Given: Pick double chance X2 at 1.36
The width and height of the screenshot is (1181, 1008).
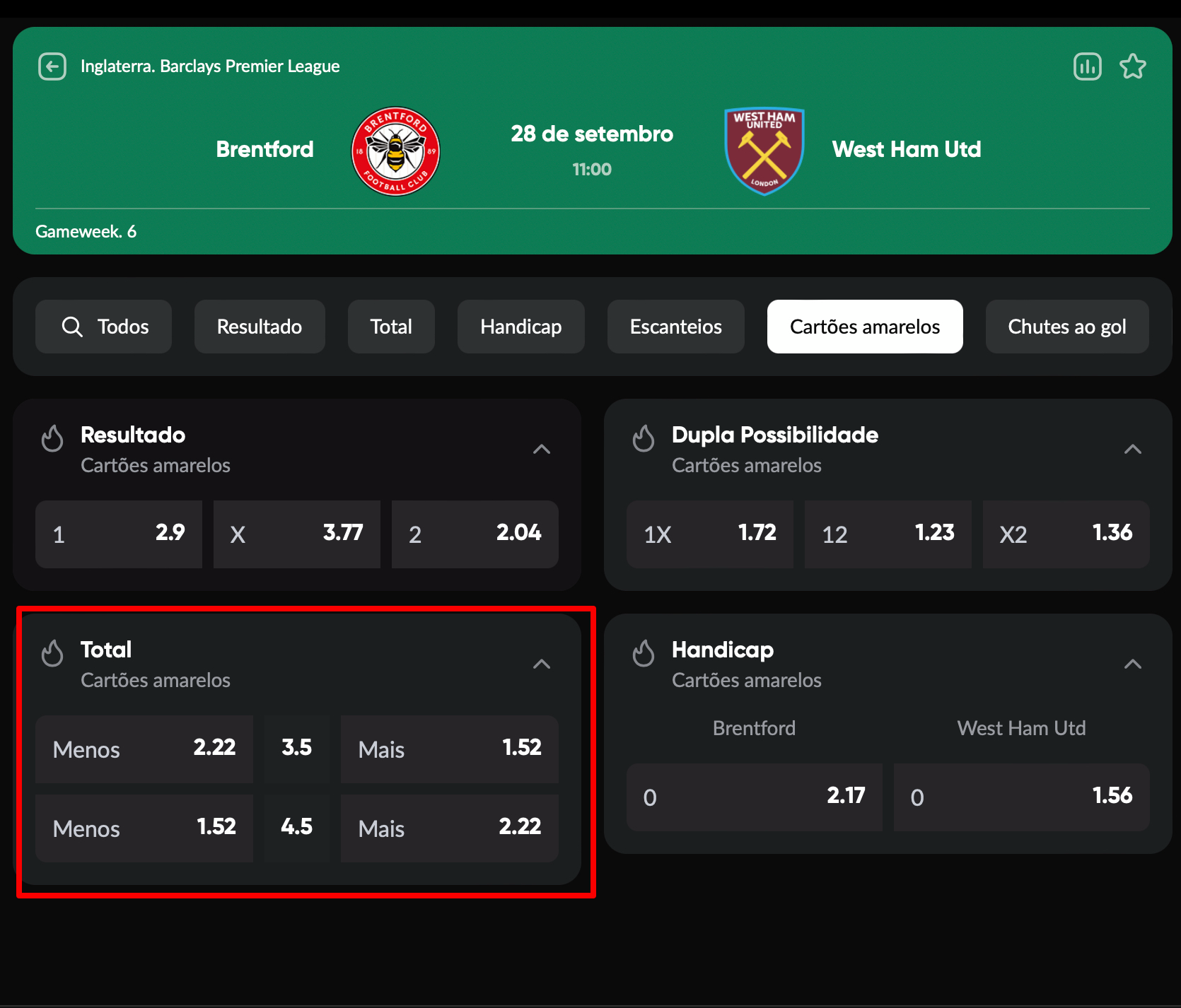Looking at the screenshot, I should [1066, 534].
